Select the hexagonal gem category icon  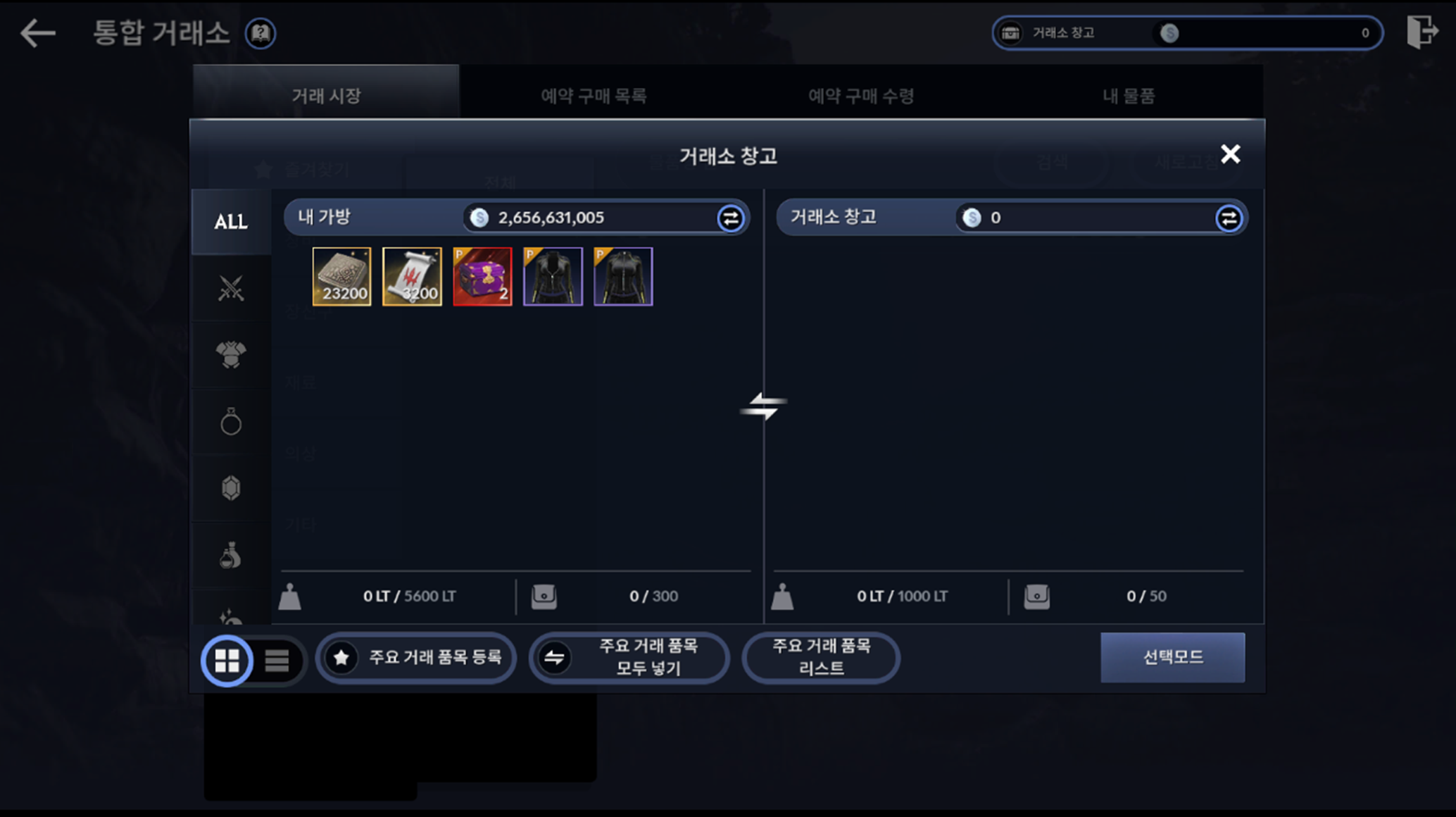pyautogui.click(x=231, y=488)
